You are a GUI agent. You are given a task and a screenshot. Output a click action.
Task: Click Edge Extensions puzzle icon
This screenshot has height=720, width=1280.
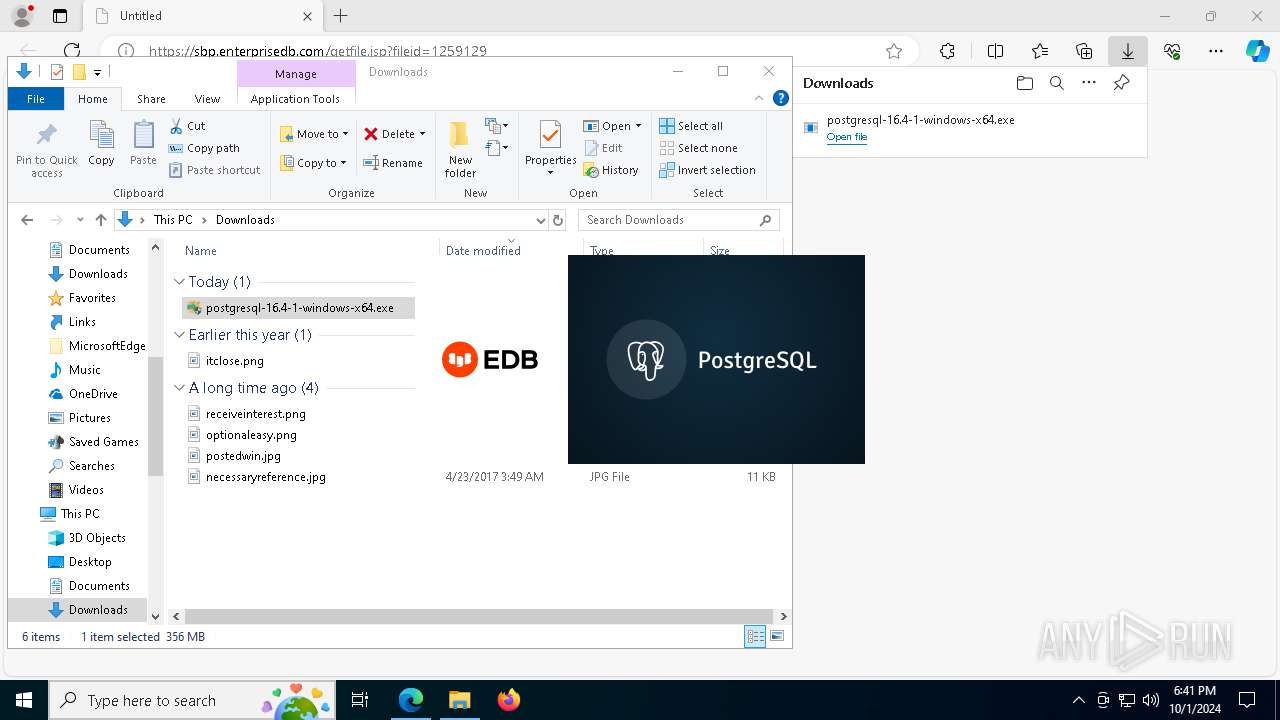pyautogui.click(x=947, y=51)
